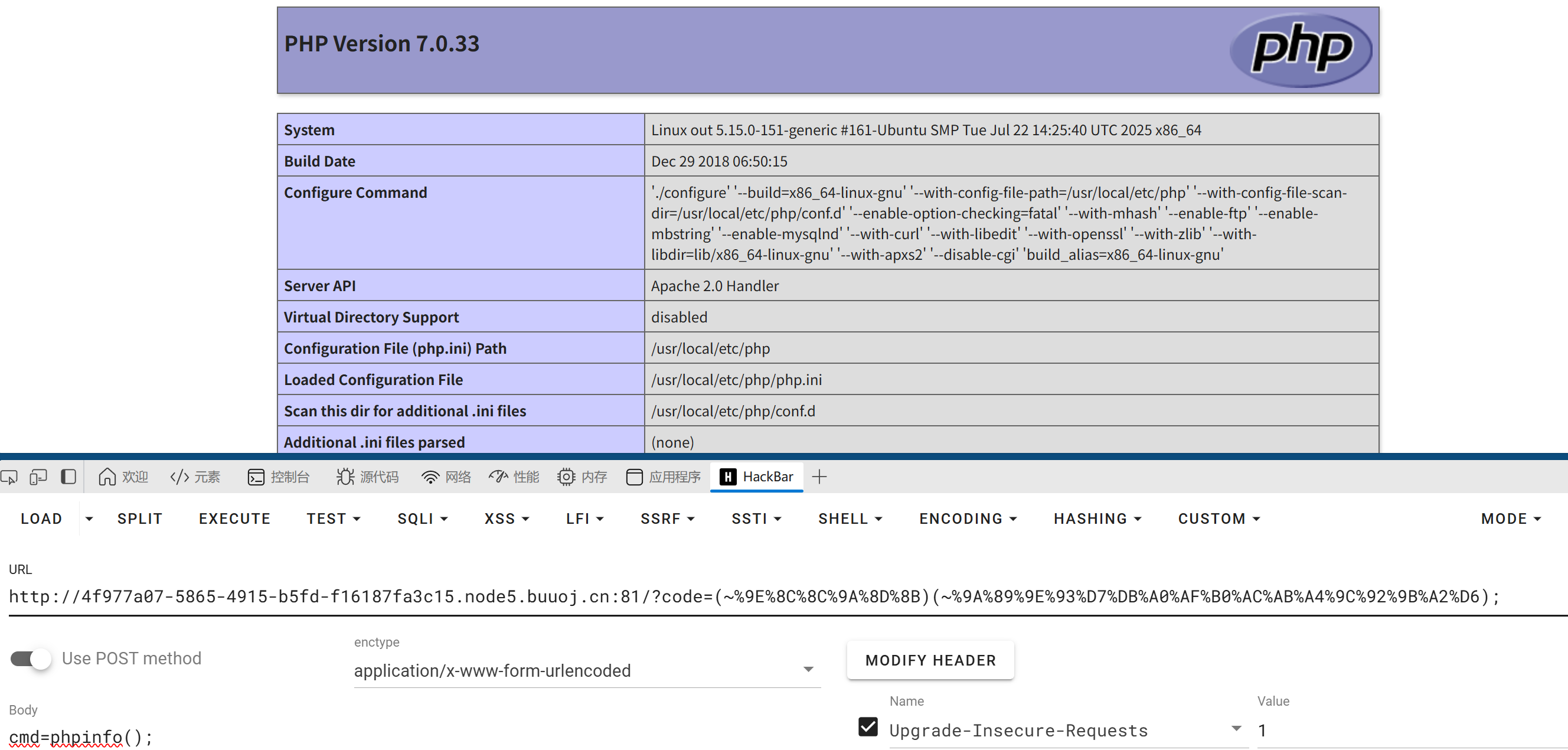
Task: Toggle the Use POST method switch
Action: click(31, 658)
